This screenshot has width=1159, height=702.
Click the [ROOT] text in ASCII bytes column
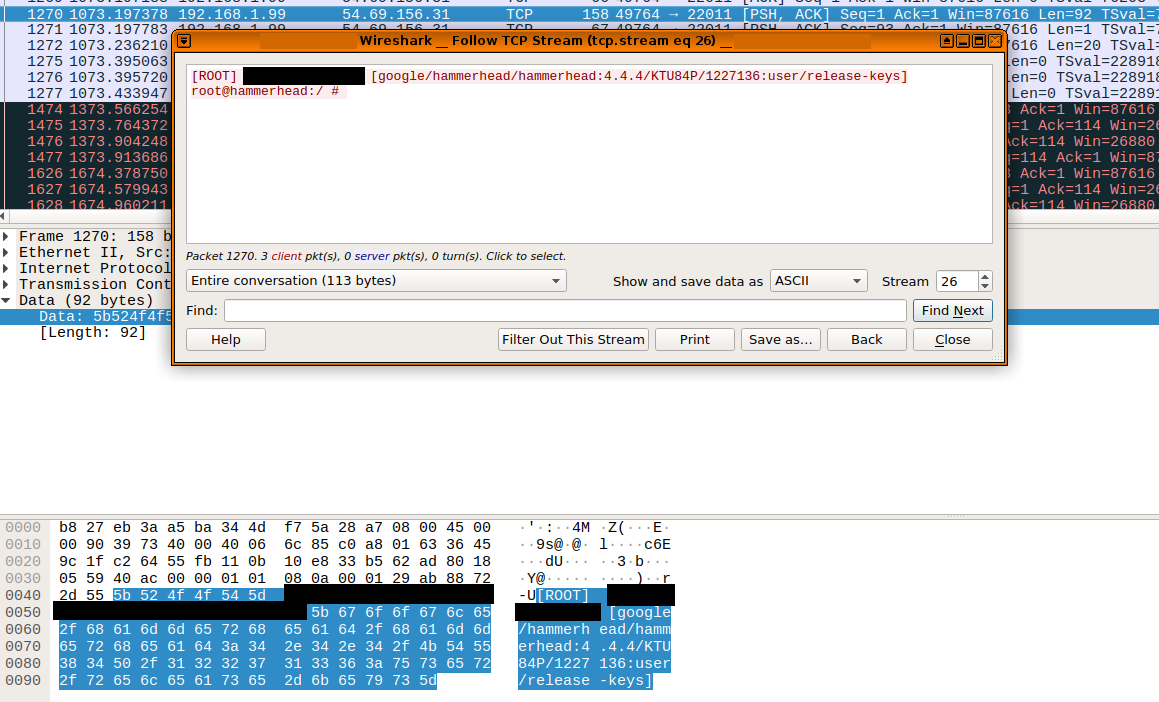tap(563, 596)
